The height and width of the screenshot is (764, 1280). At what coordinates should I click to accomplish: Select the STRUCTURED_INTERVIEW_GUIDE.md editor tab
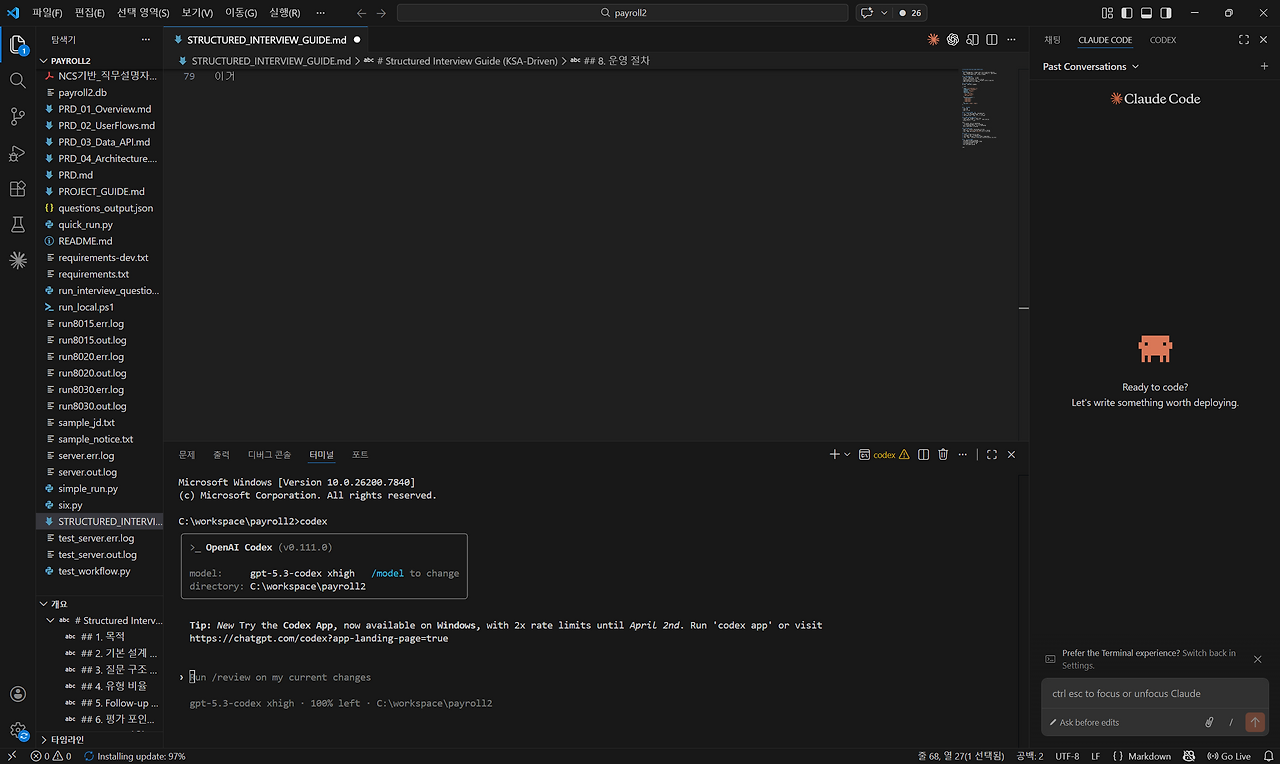click(267, 40)
